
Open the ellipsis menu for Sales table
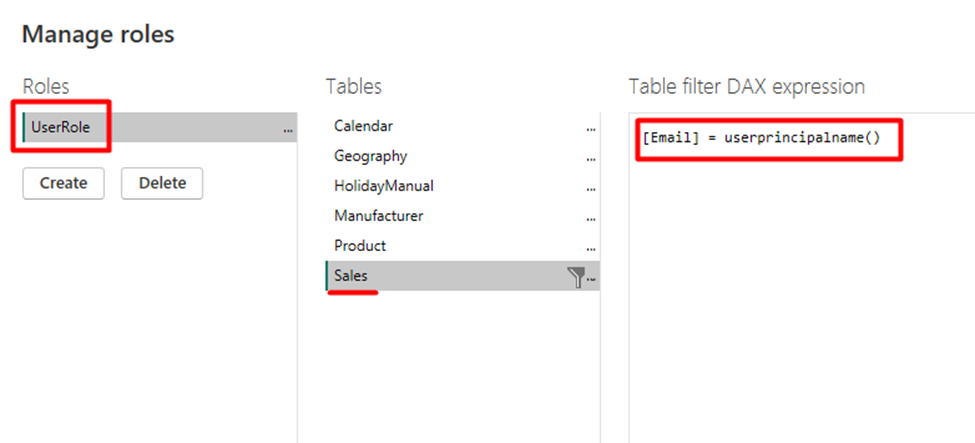591,279
